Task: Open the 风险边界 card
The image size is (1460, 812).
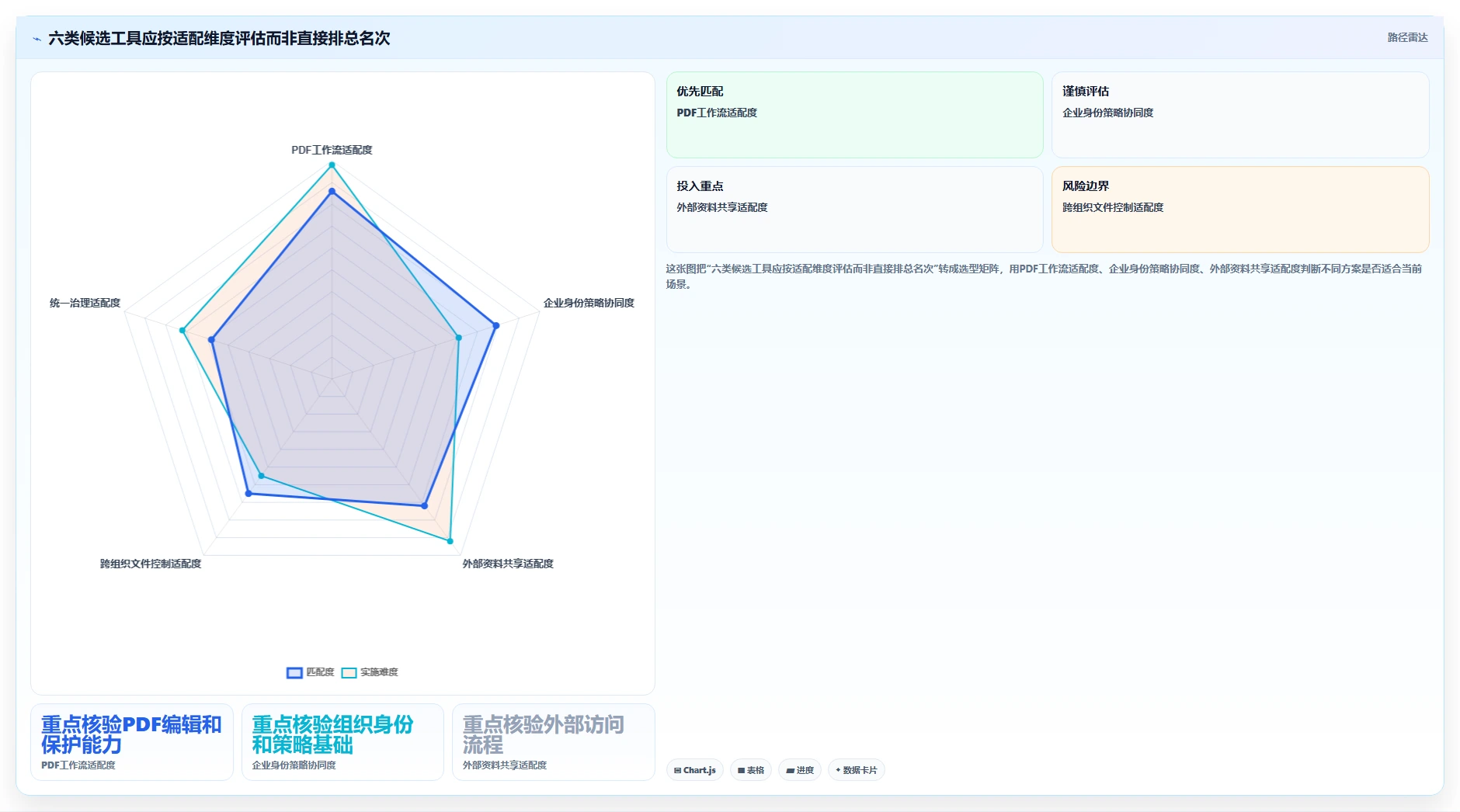Action: click(x=1240, y=210)
